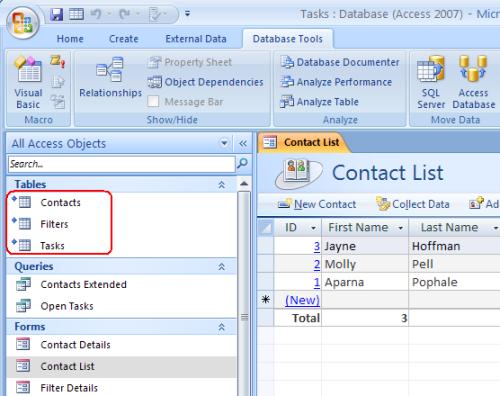This screenshot has height=396, width=500.
Task: Click the navigation pane Search box
Action: (x=122, y=164)
